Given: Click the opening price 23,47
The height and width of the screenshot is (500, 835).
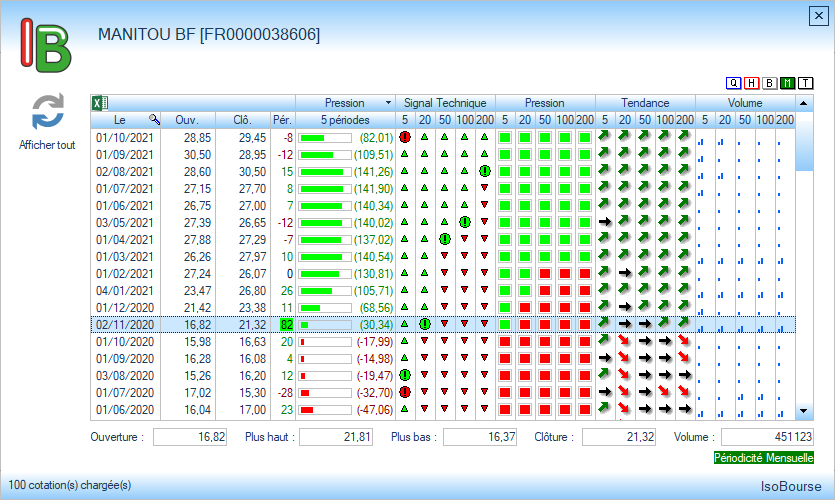Looking at the screenshot, I should (x=198, y=291).
